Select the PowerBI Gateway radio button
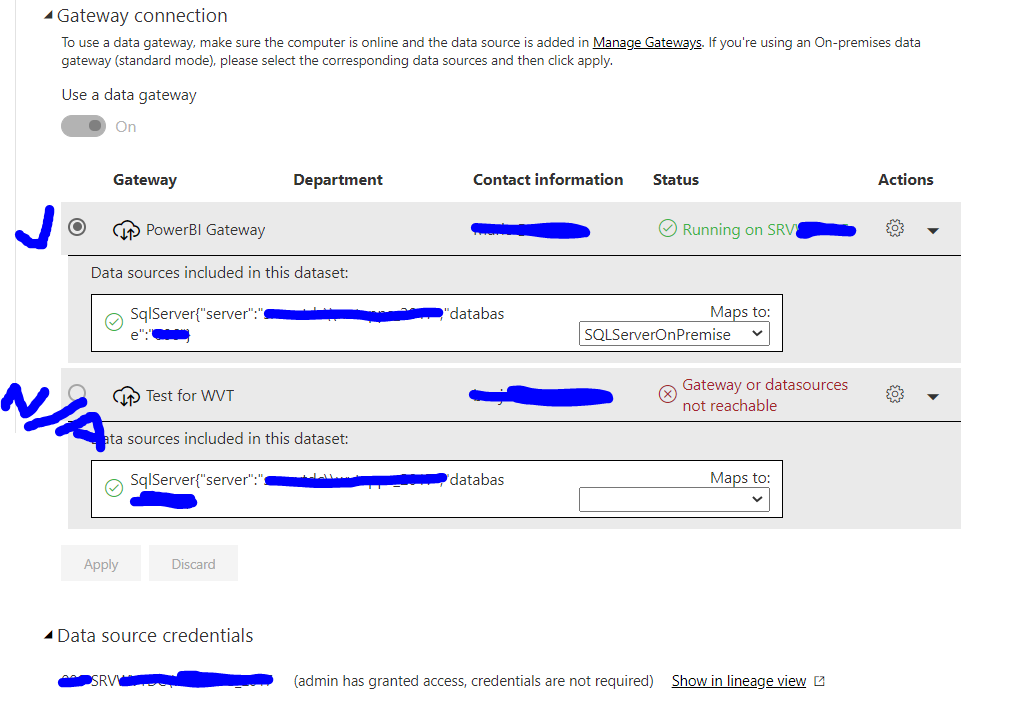Screen dimensions: 1025x707 pyautogui.click(x=77, y=227)
